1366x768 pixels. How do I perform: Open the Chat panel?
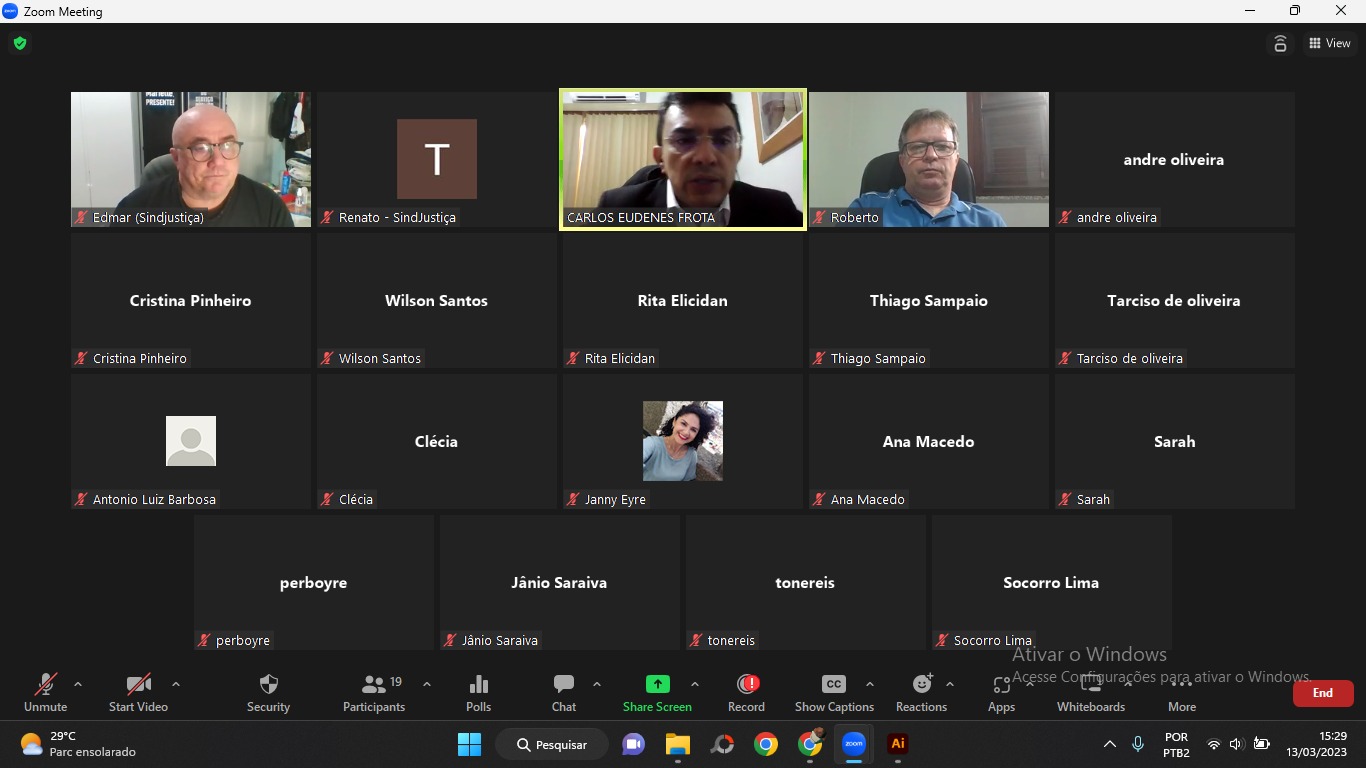pyautogui.click(x=564, y=692)
